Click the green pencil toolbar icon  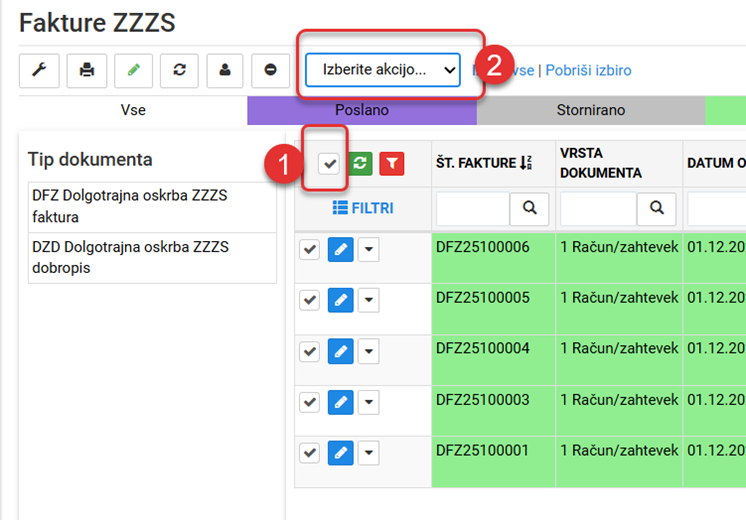(x=133, y=70)
